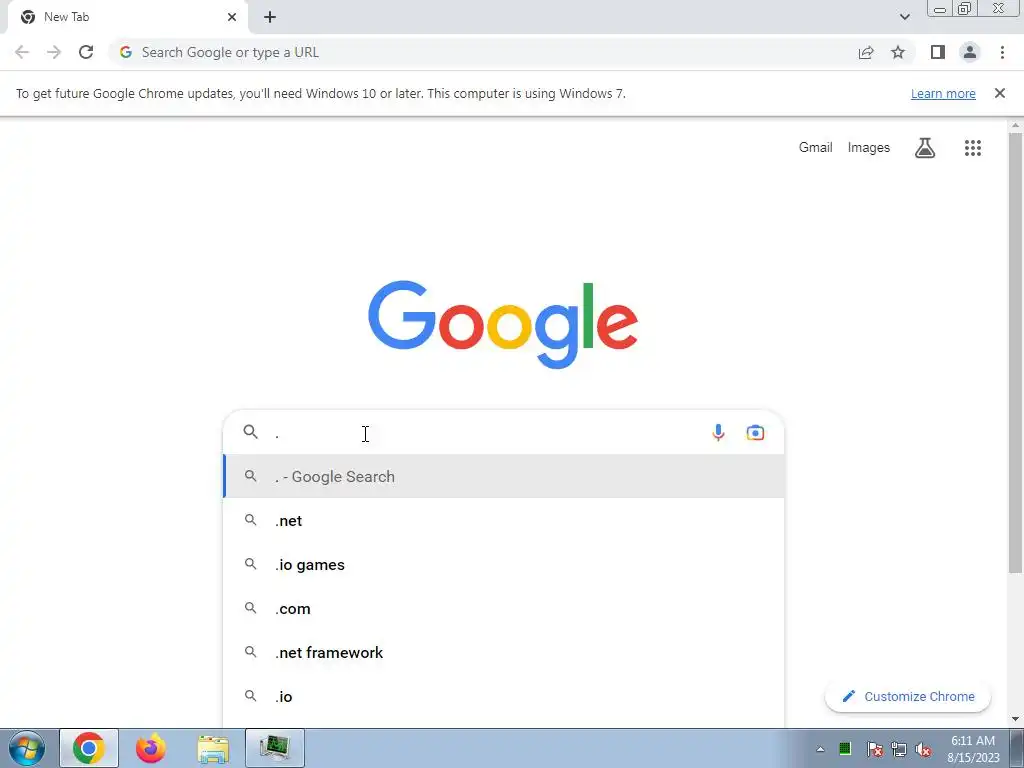
Task: Select the ". - Google Search" suggestion
Action: tap(504, 477)
